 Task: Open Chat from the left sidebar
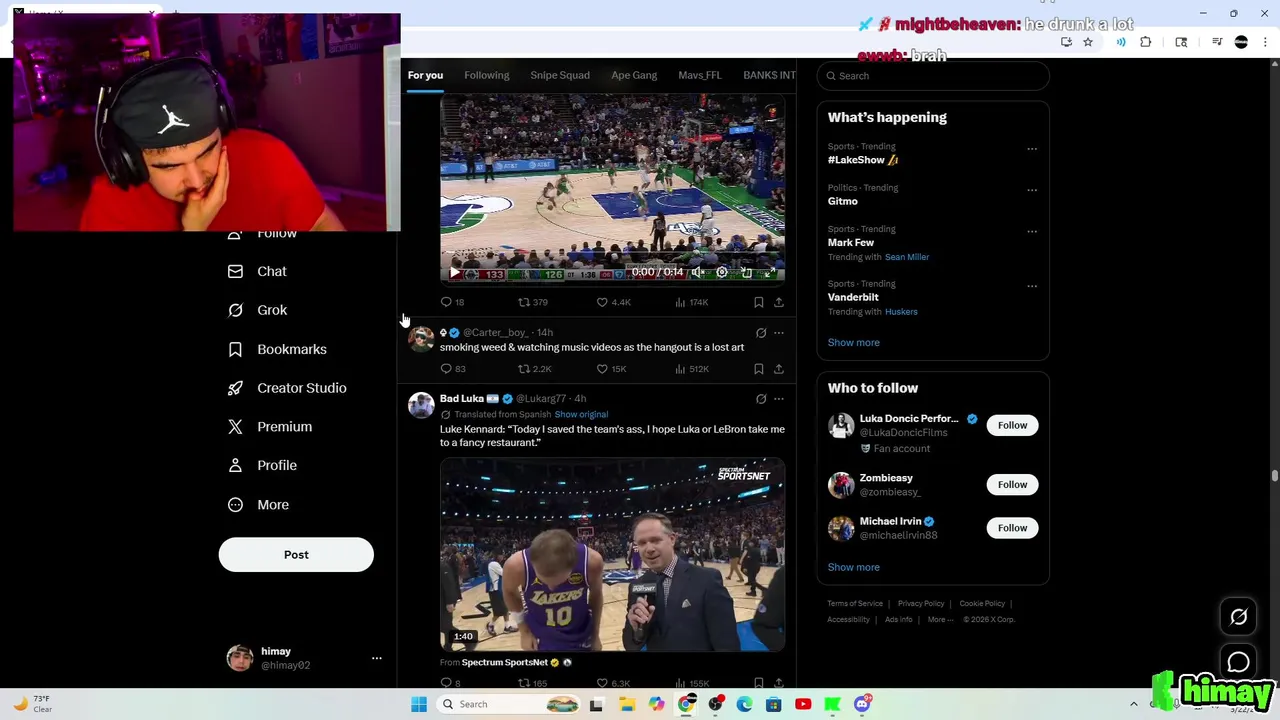coord(257,271)
